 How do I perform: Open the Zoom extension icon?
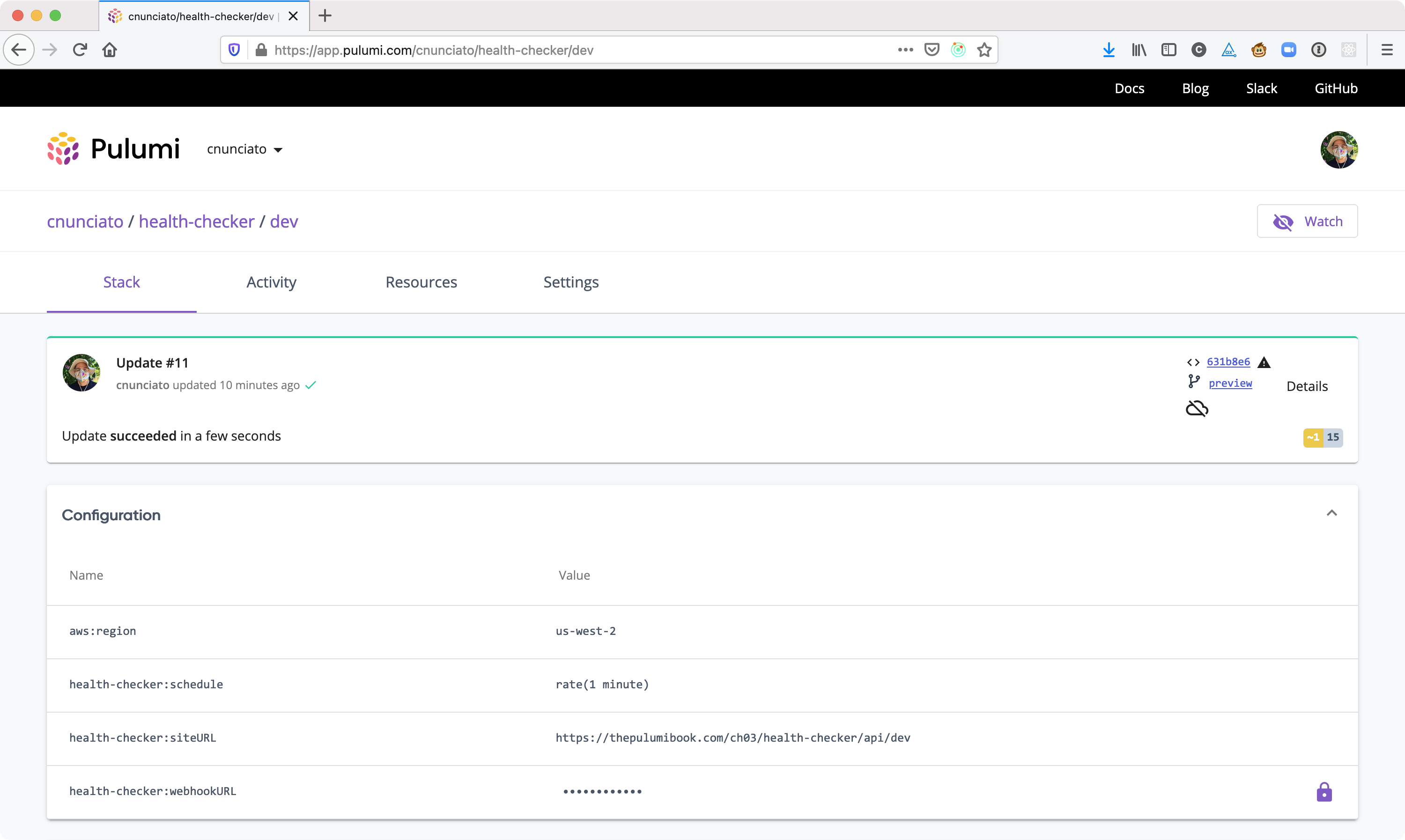(1289, 50)
